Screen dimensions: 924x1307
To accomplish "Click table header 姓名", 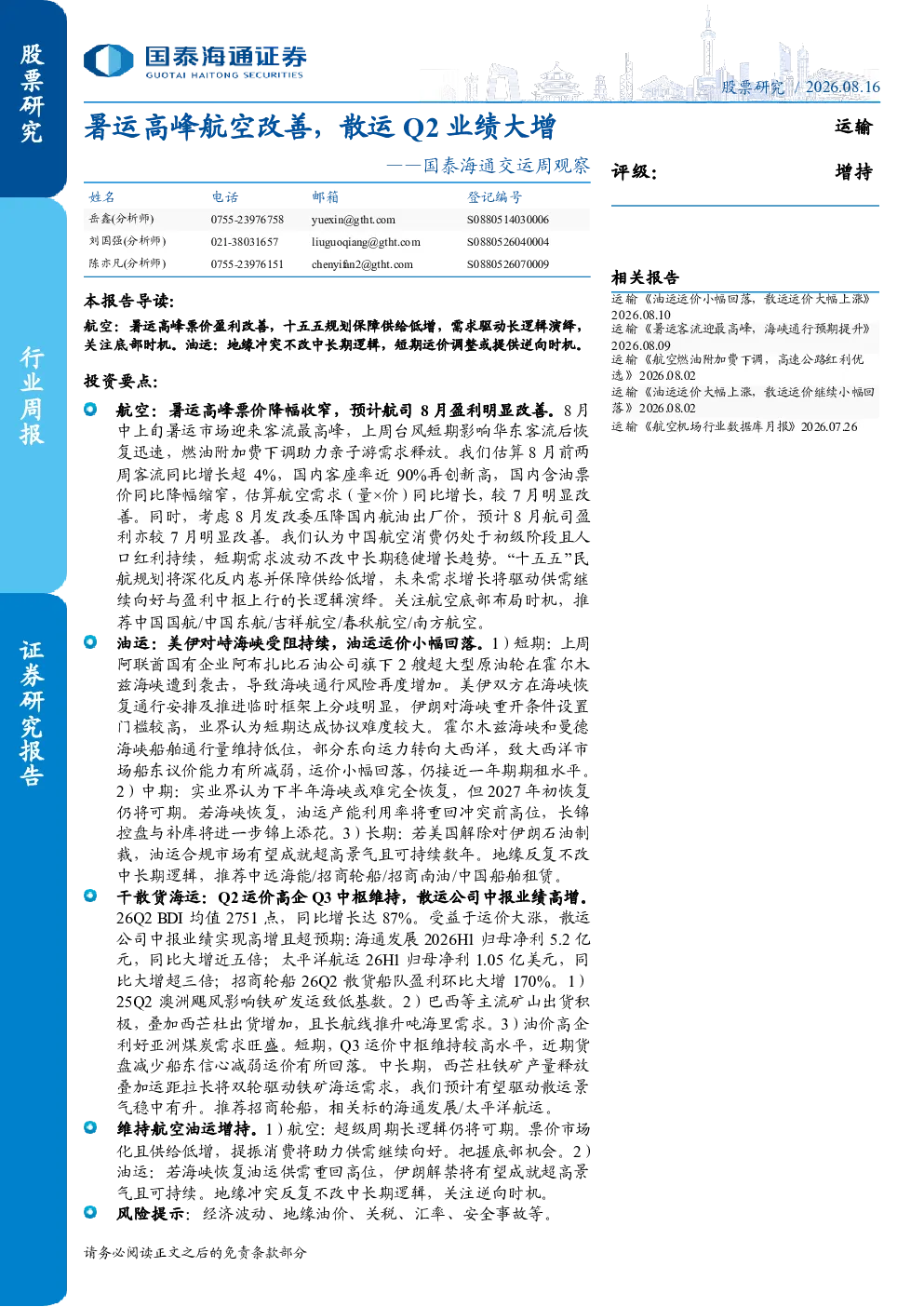I will click(x=102, y=197).
